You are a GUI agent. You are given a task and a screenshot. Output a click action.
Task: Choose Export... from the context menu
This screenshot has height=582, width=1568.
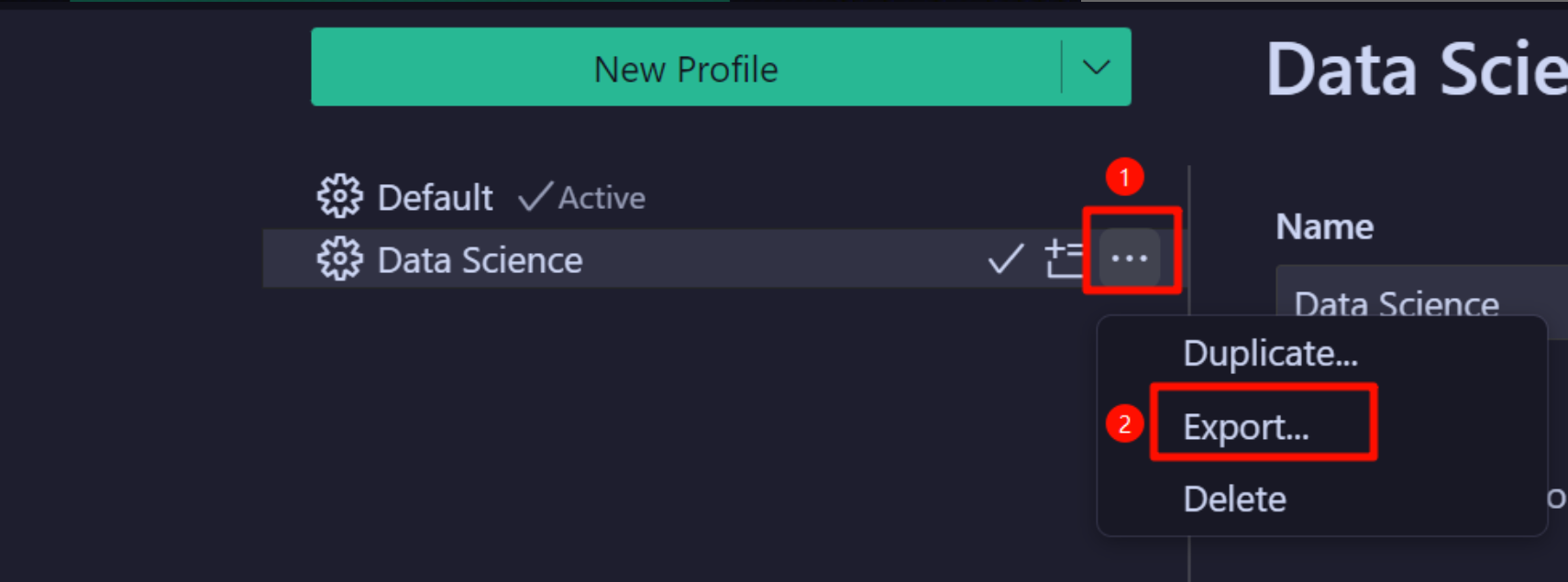click(x=1245, y=427)
